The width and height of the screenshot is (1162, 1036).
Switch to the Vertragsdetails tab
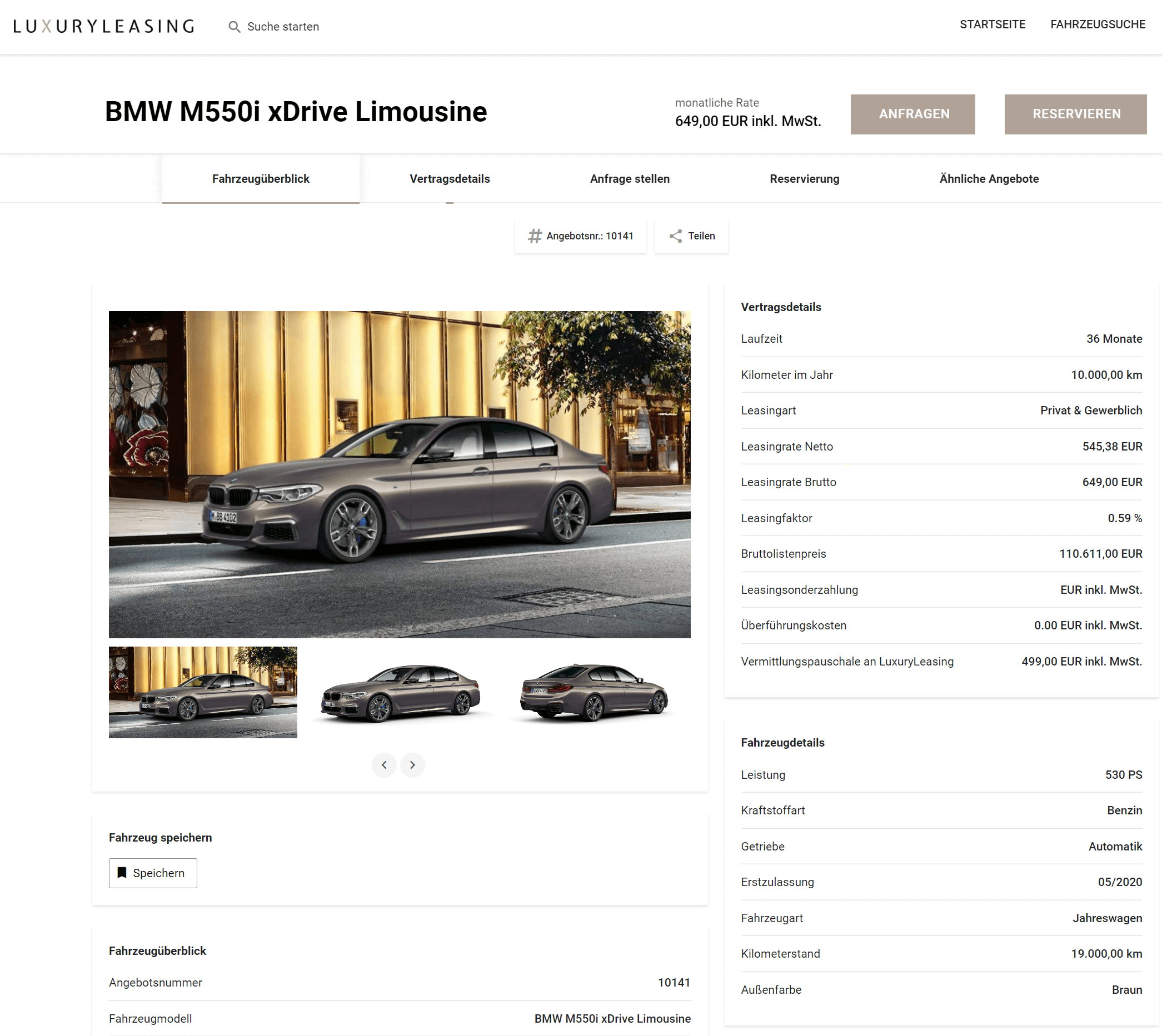(450, 179)
